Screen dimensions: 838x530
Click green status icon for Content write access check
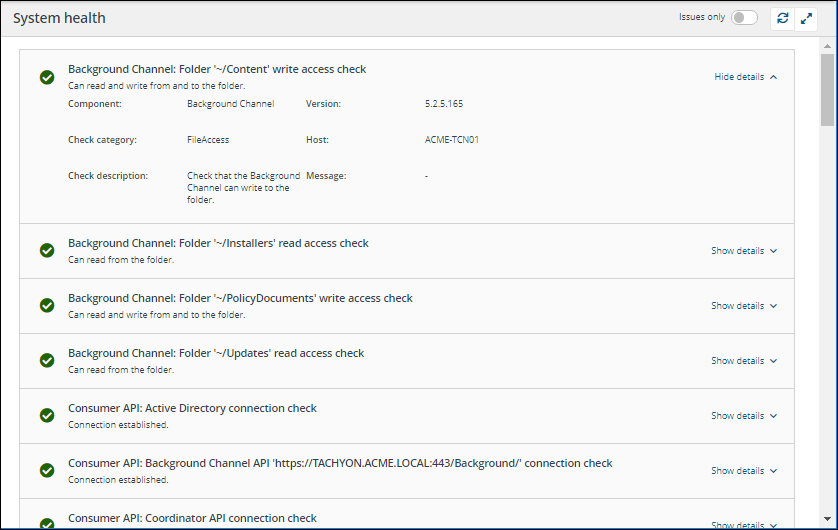tap(47, 77)
